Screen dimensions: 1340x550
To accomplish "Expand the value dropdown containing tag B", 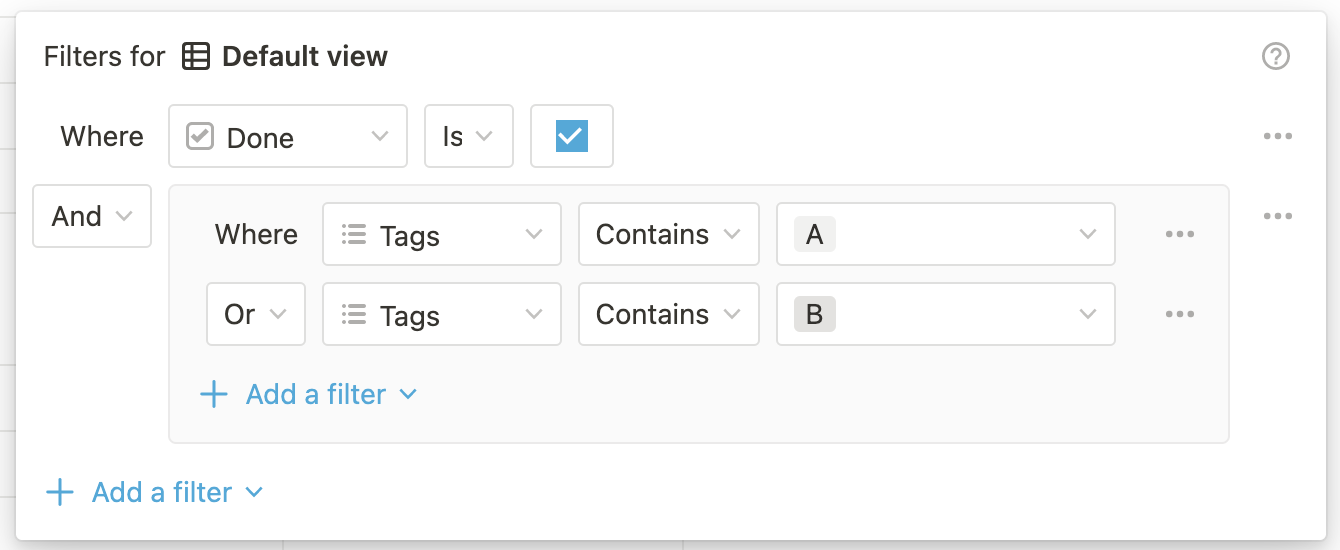I will [1087, 314].
